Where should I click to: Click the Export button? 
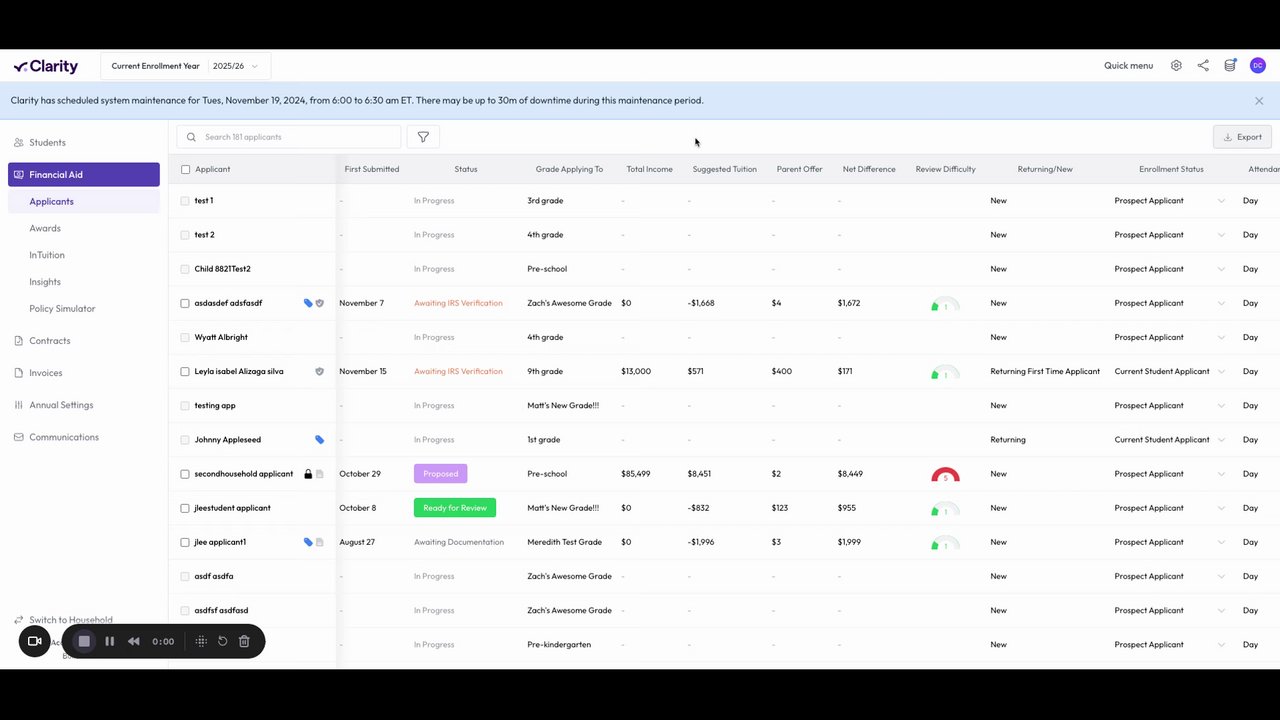(x=1242, y=137)
